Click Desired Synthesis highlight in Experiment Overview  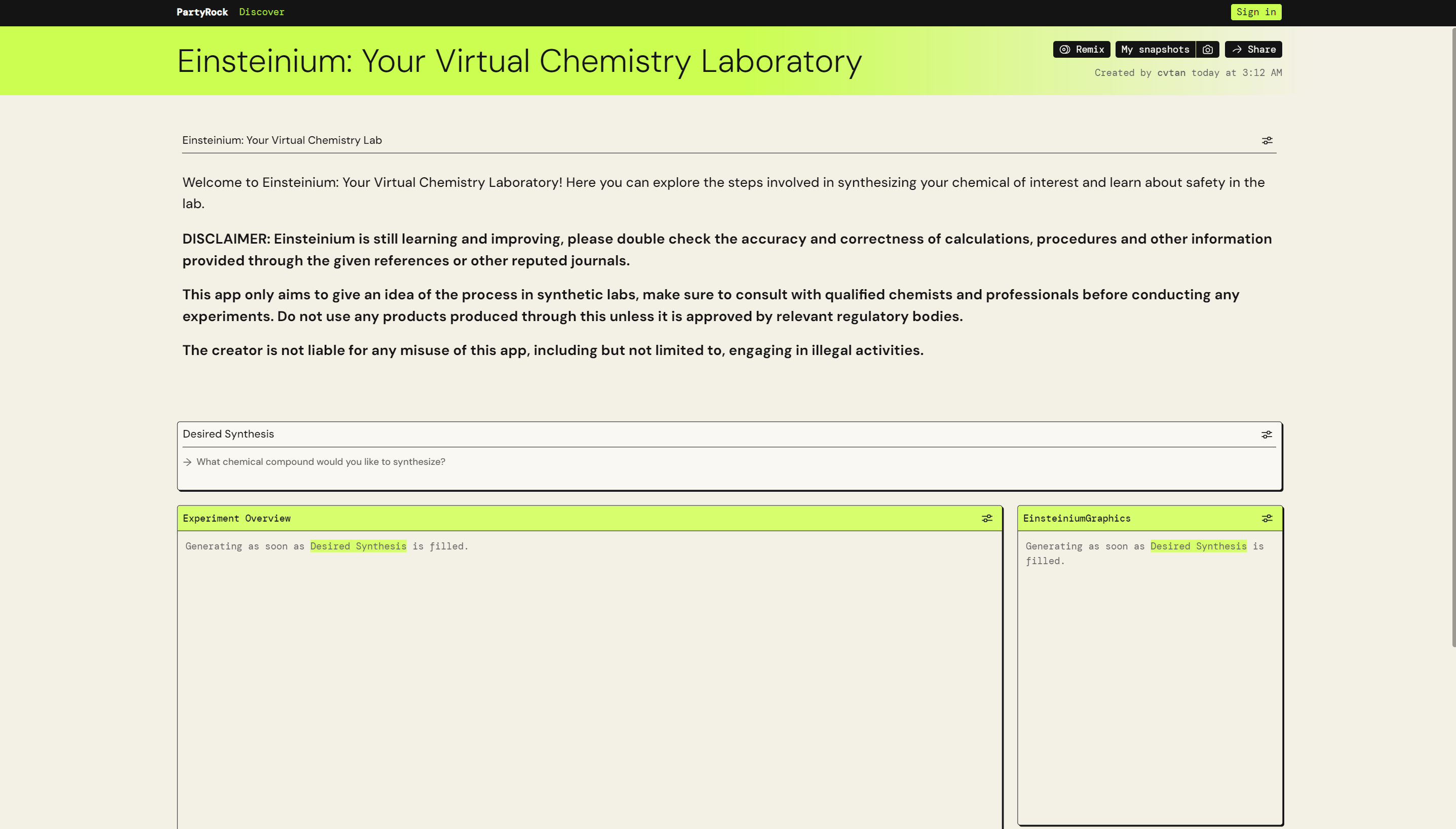tap(358, 546)
